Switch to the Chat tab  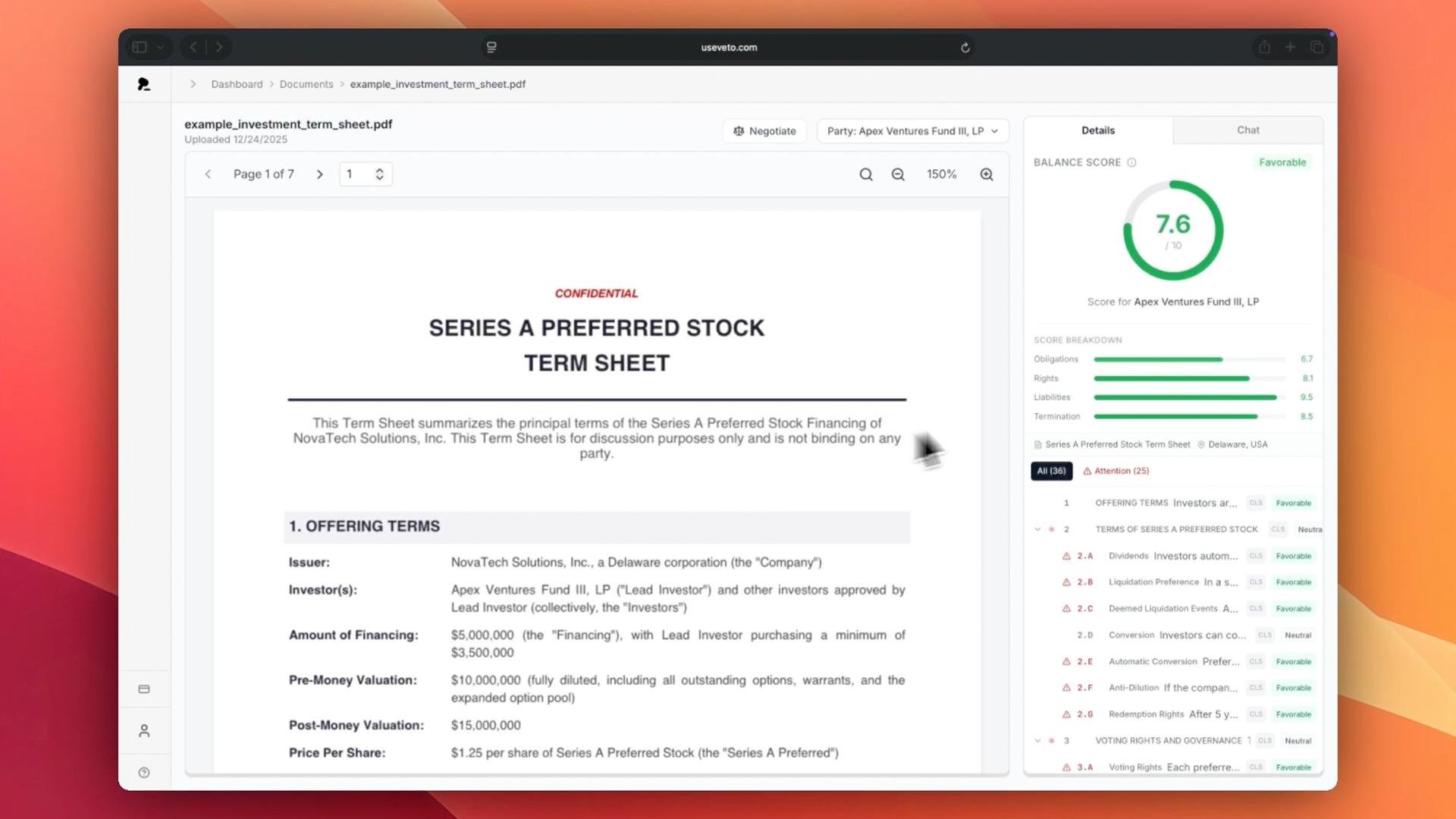[x=1247, y=130]
